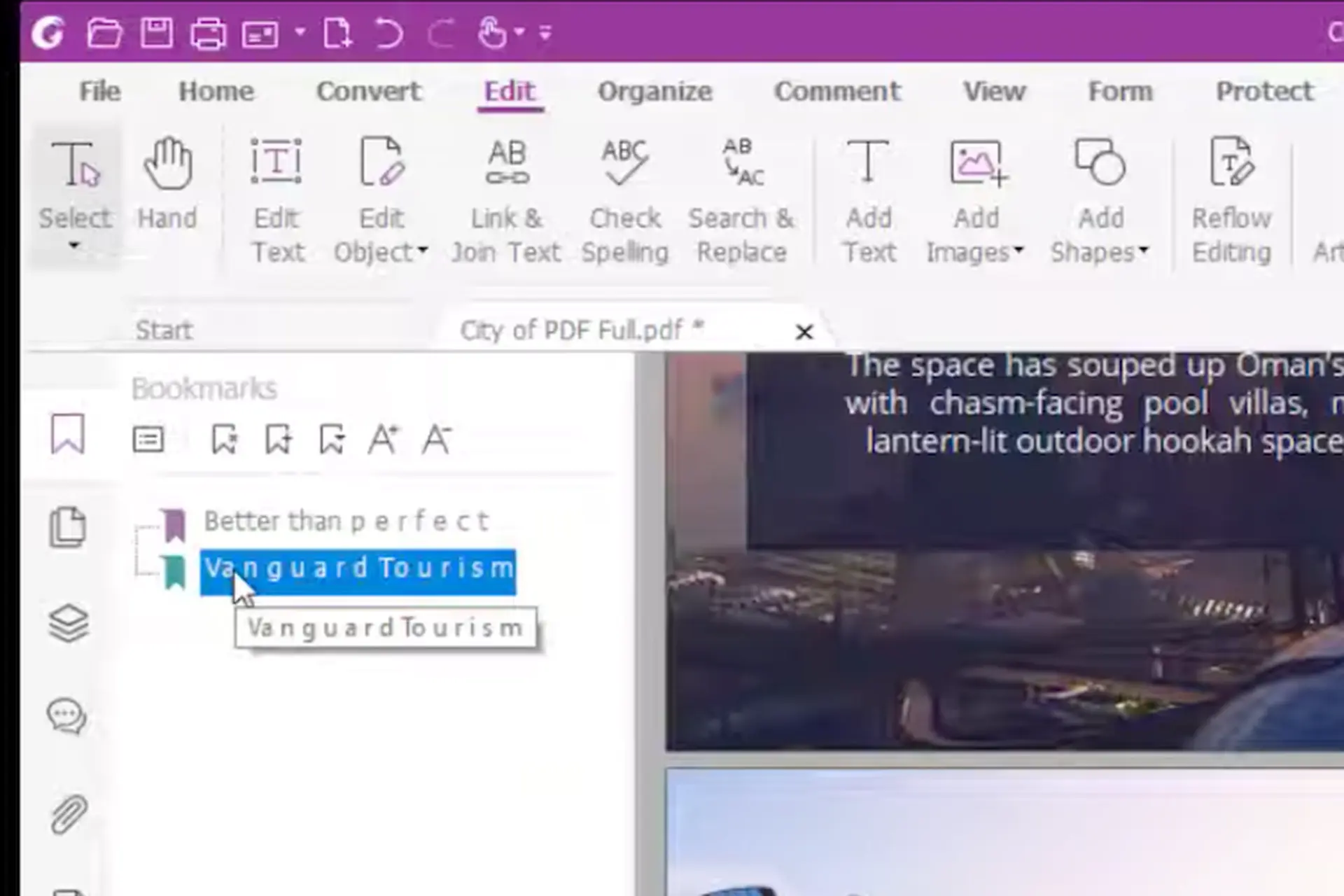Click the text line "lantern-lit outdoor hookah space"

pyautogui.click(x=1104, y=442)
